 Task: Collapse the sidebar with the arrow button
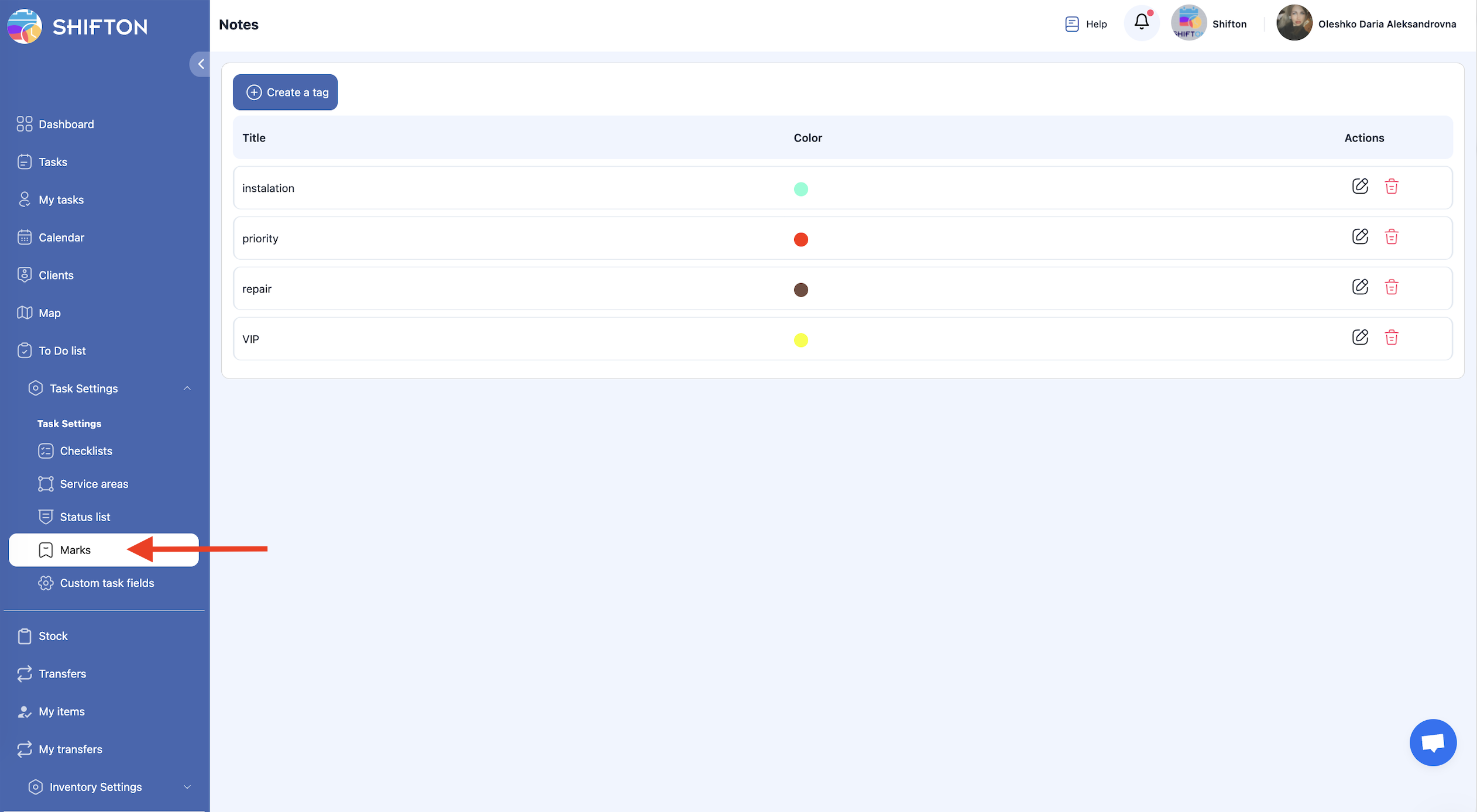pos(200,64)
